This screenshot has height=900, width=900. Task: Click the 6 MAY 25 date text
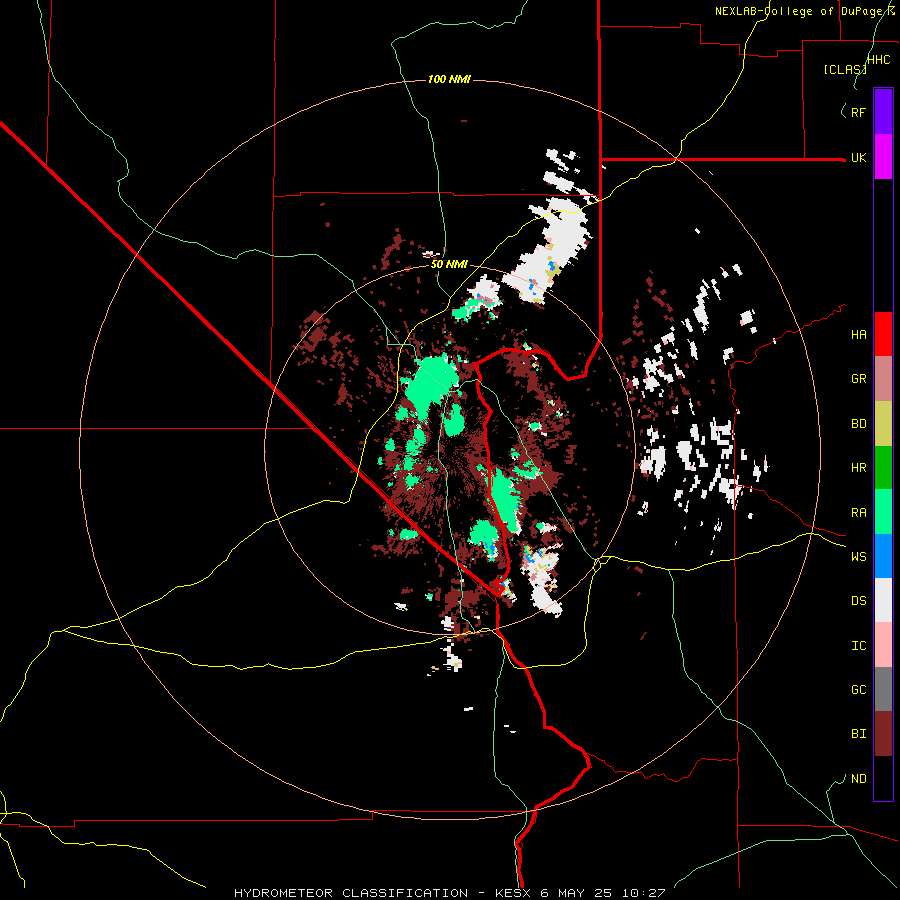coord(575,893)
